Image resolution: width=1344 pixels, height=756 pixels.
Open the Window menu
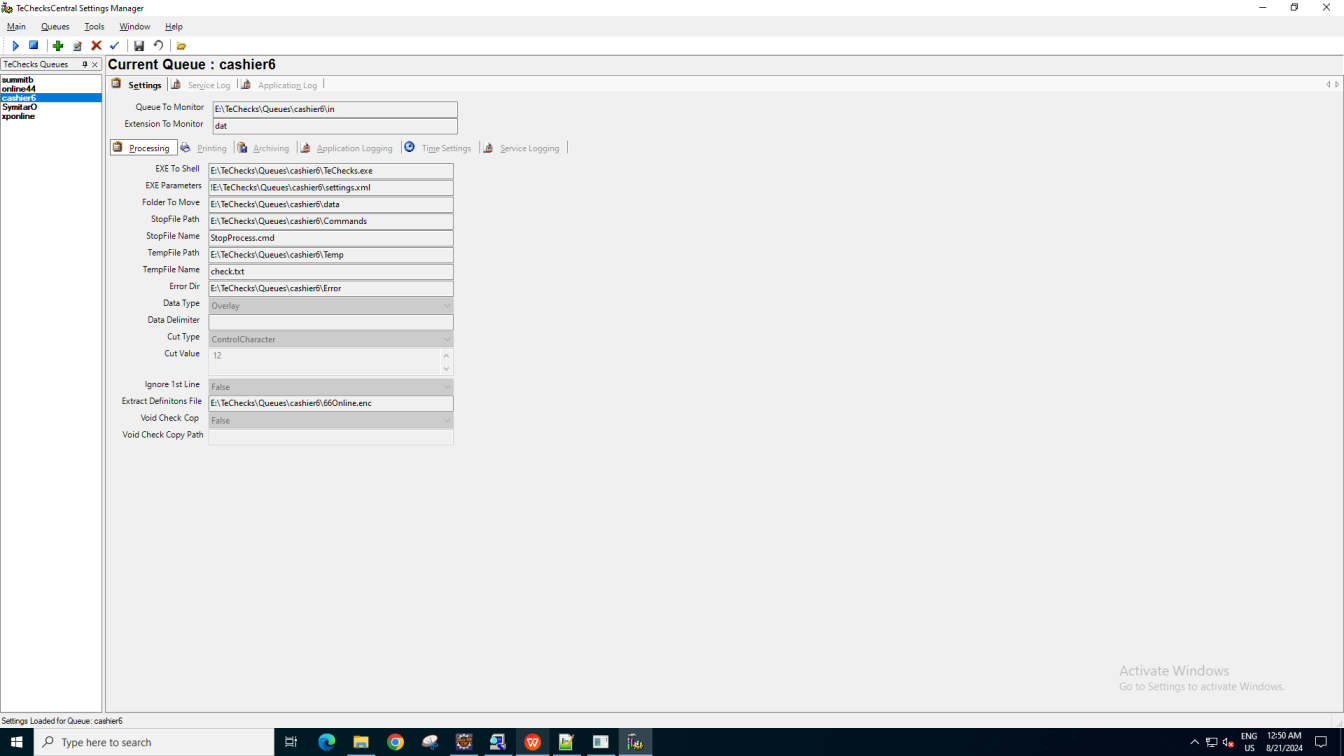click(x=135, y=27)
